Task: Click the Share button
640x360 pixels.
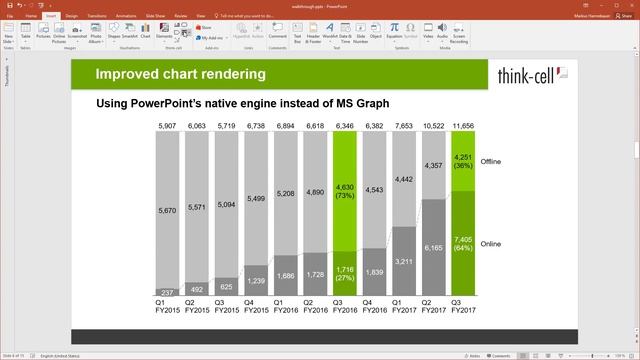Action: point(624,16)
